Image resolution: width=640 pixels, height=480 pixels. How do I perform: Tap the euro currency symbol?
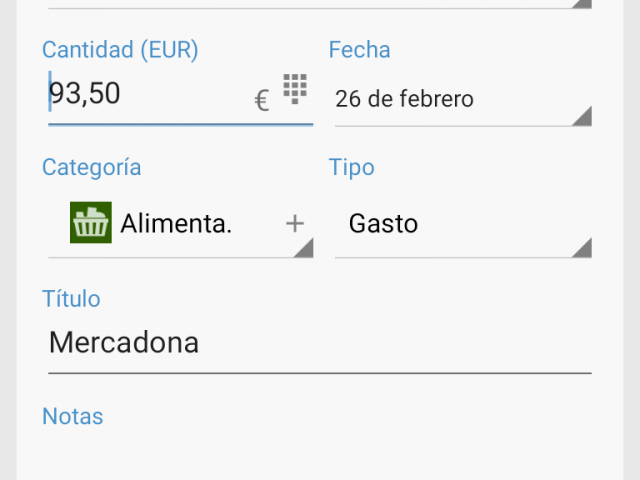tap(262, 100)
